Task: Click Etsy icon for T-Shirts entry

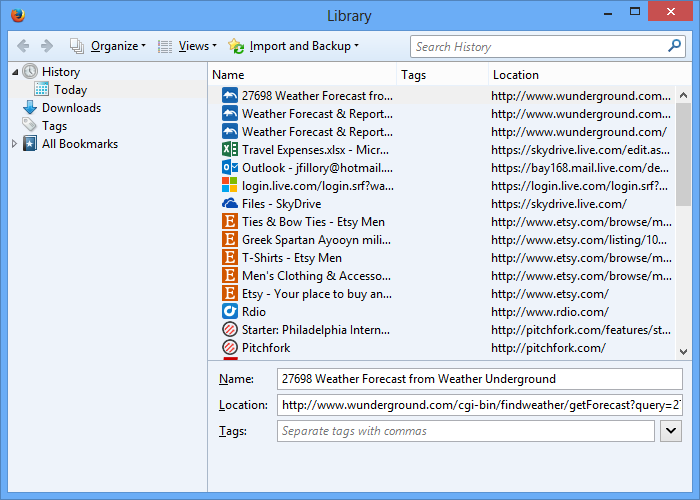Action: pyautogui.click(x=229, y=258)
